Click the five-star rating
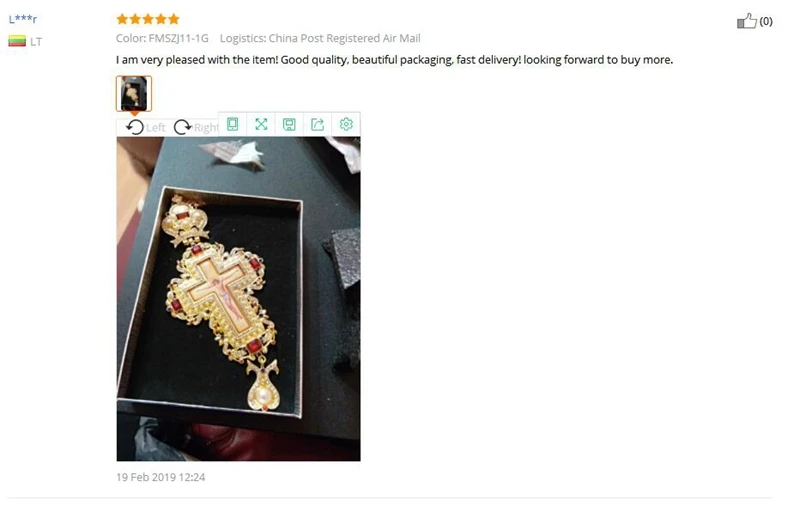Image resolution: width=800 pixels, height=506 pixels. [148, 19]
